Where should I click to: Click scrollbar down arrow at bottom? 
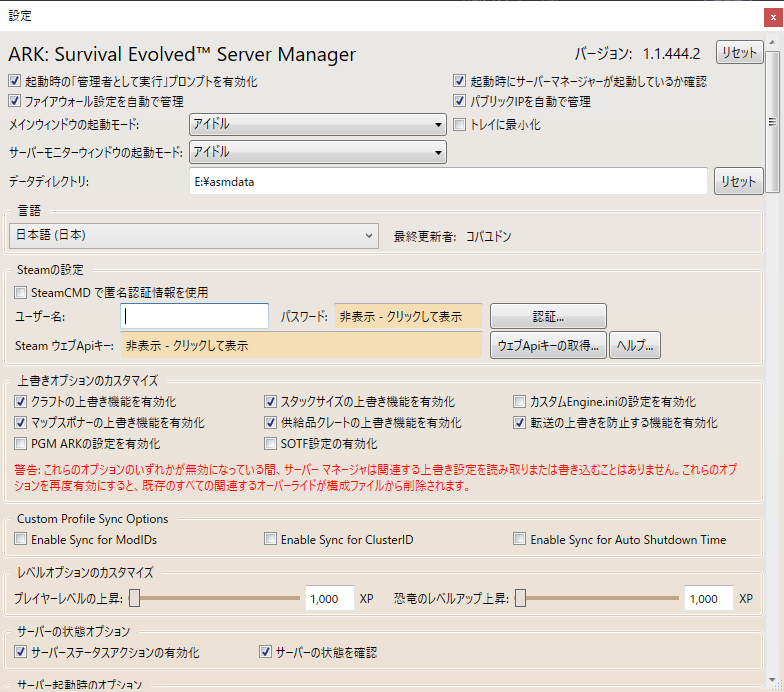click(x=772, y=680)
